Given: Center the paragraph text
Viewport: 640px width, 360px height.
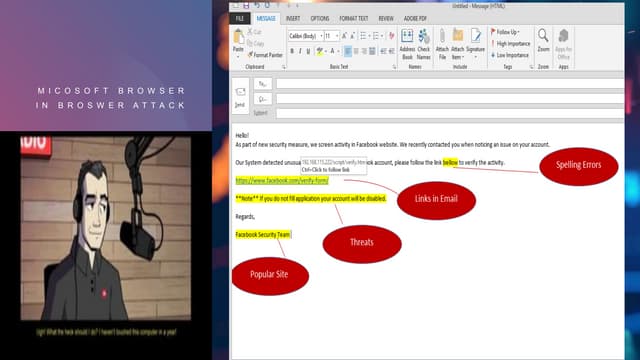Looking at the screenshot, I should tap(356, 51).
